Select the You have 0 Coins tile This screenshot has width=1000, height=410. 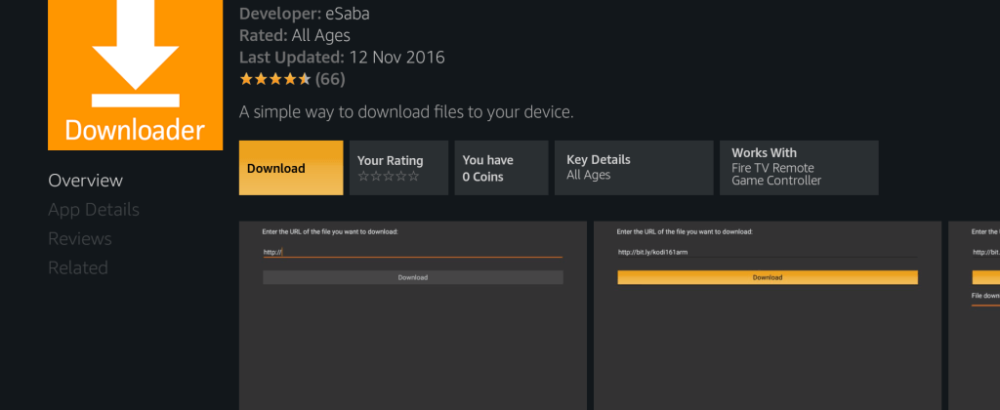pyautogui.click(x=501, y=168)
